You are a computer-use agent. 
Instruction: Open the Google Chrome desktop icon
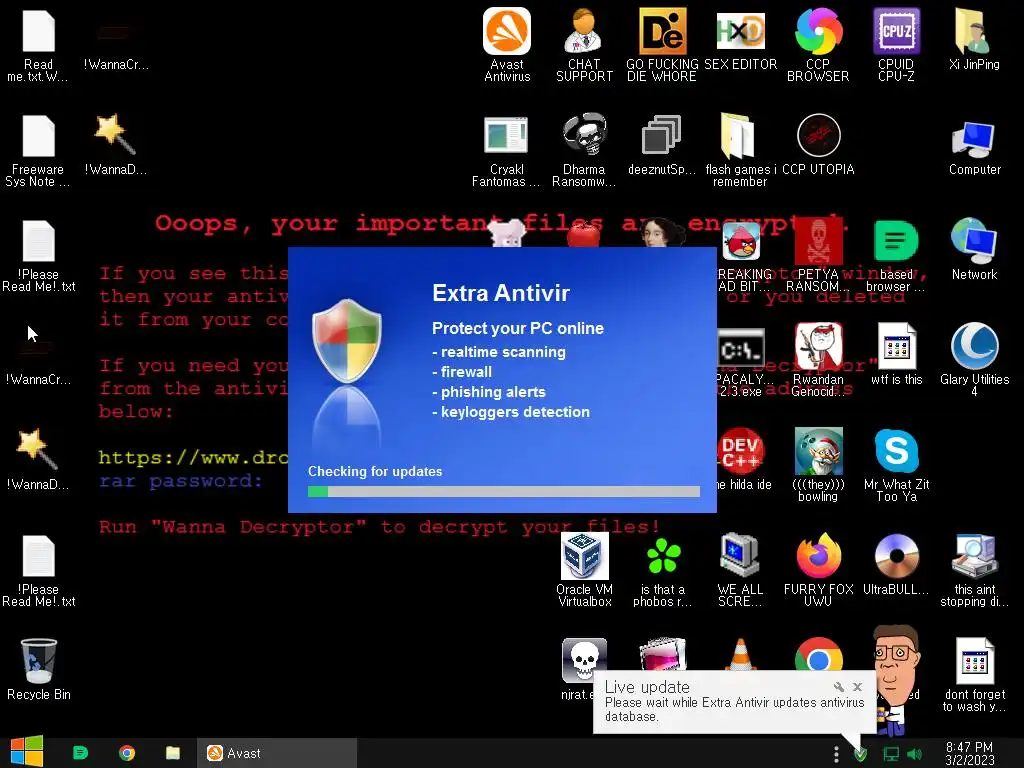tap(818, 654)
